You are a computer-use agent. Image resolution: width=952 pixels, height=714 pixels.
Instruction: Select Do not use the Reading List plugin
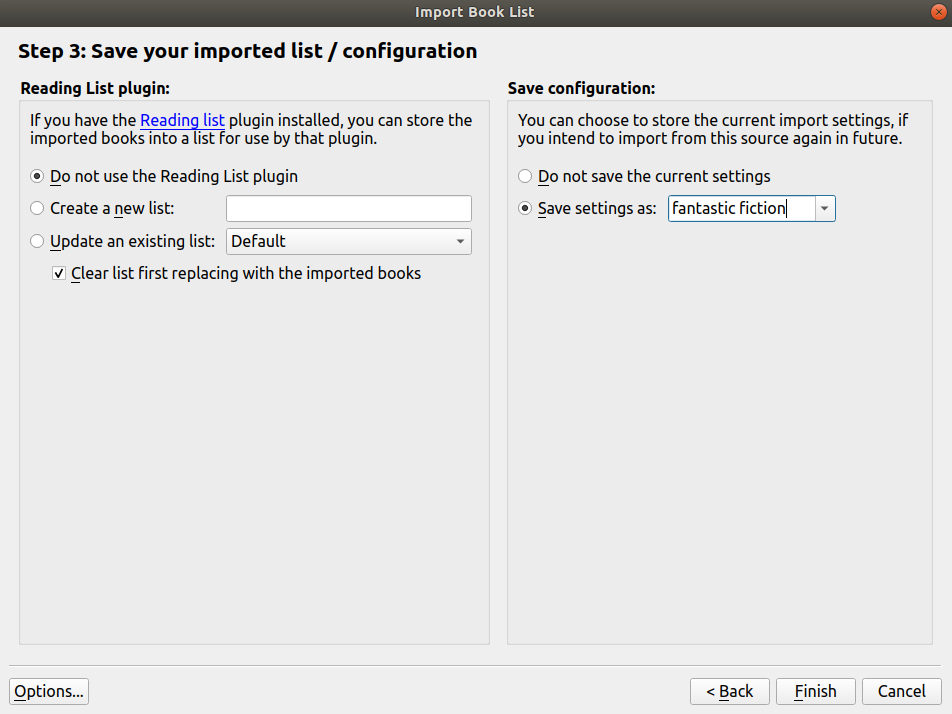[x=38, y=176]
